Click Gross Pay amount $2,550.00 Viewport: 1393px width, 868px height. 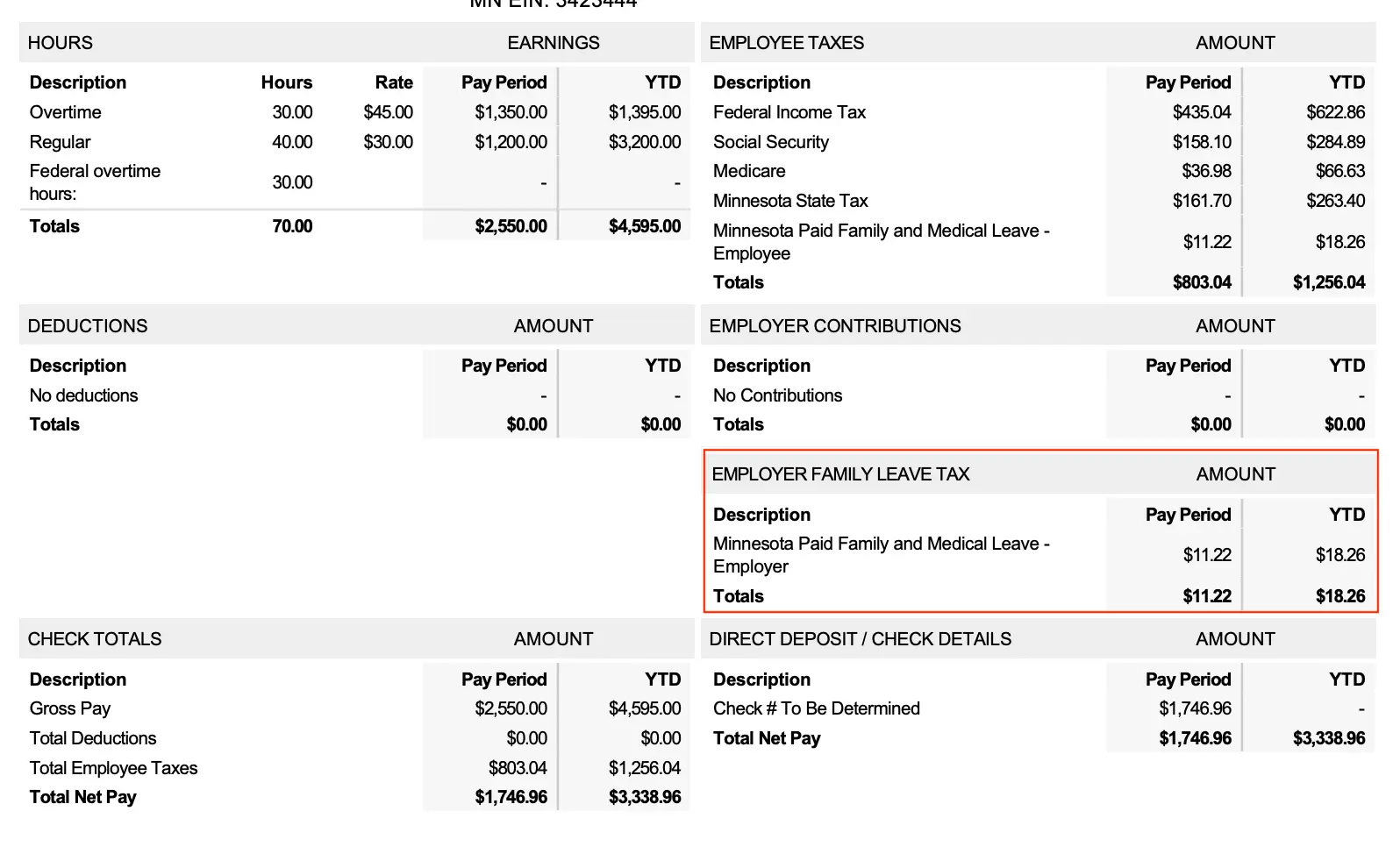tap(511, 708)
